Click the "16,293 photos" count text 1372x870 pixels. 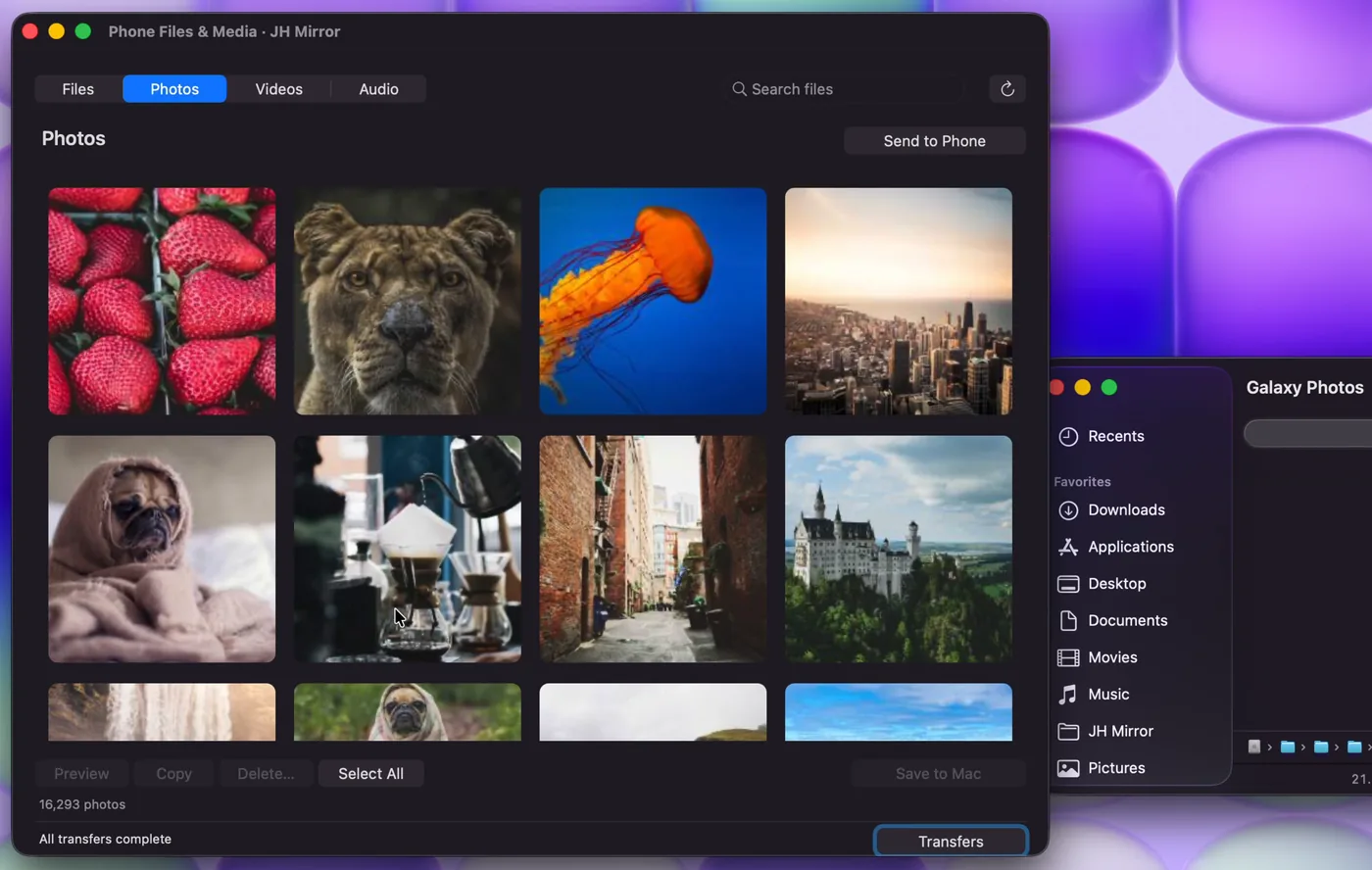coord(82,804)
